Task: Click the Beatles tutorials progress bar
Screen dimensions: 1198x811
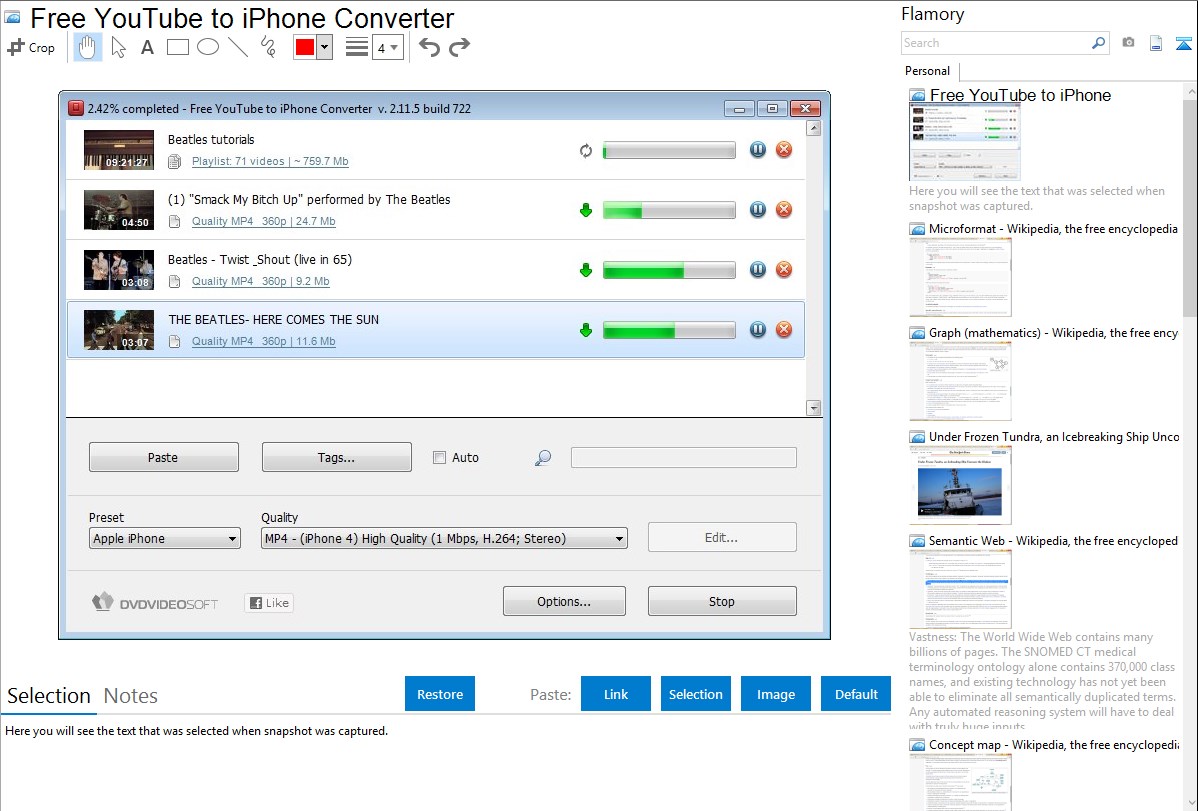Action: coord(669,150)
